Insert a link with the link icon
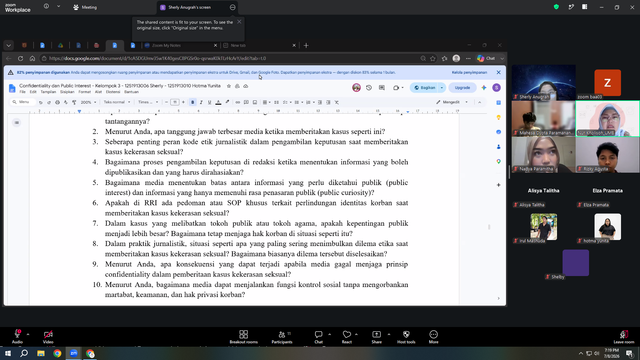This screenshot has height=360, width=640. pyautogui.click(x=238, y=102)
